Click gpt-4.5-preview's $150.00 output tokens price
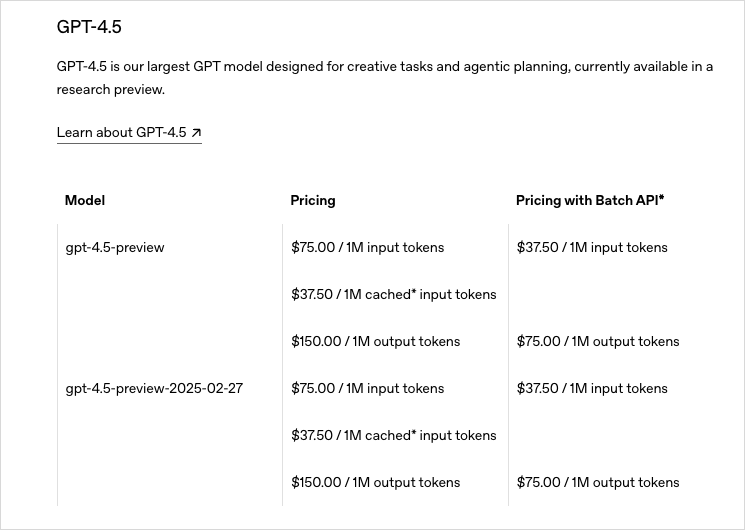 pyautogui.click(x=375, y=342)
